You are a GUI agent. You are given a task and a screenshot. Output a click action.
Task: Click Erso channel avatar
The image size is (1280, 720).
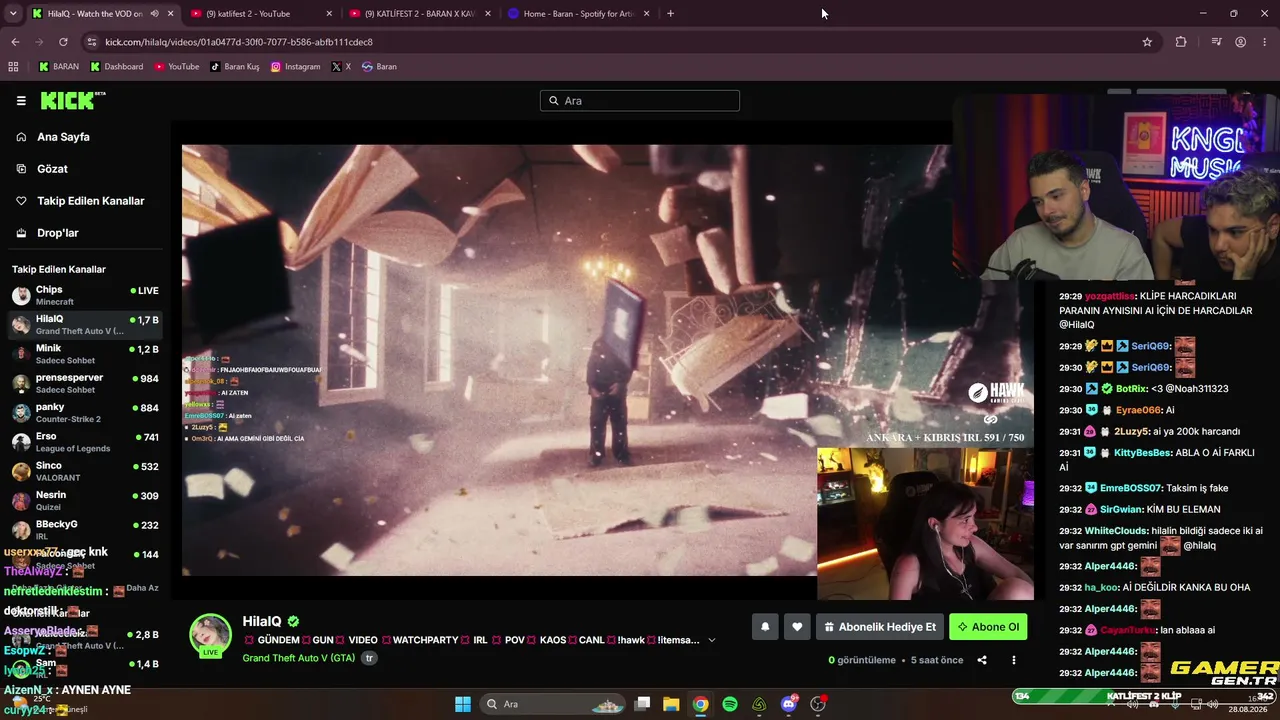click(x=21, y=442)
